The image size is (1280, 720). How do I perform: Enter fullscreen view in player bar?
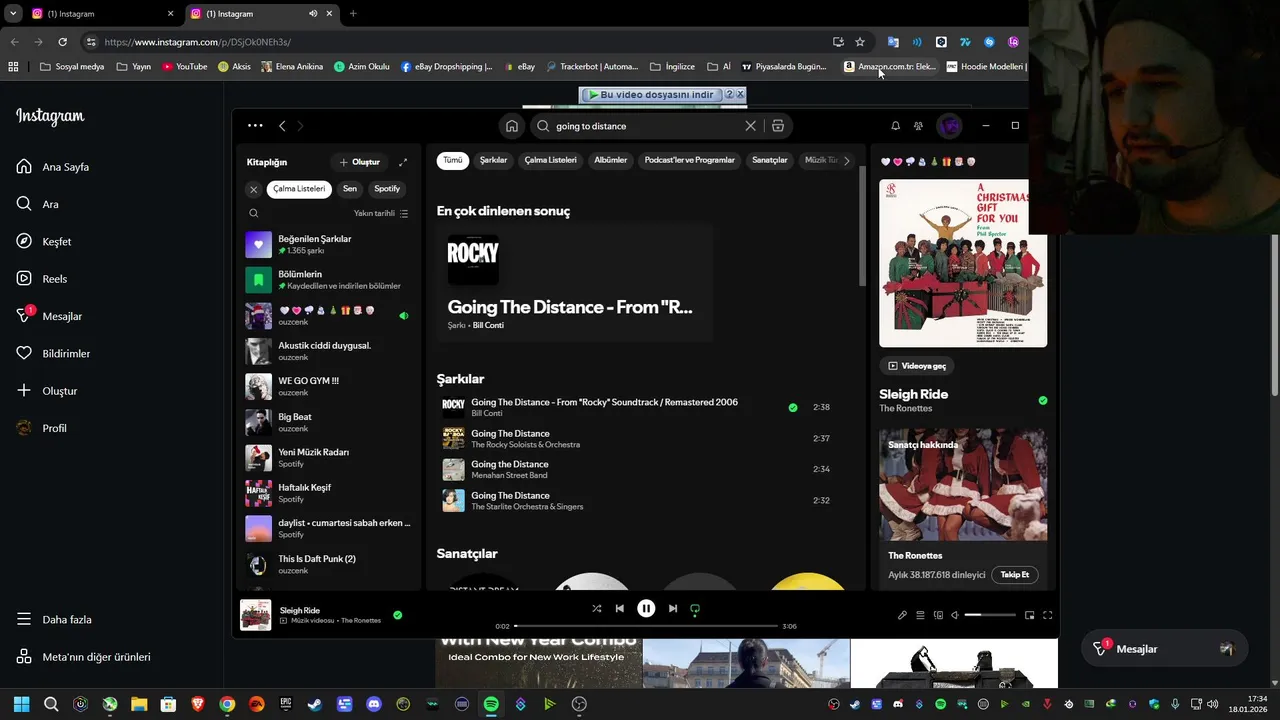point(1048,615)
